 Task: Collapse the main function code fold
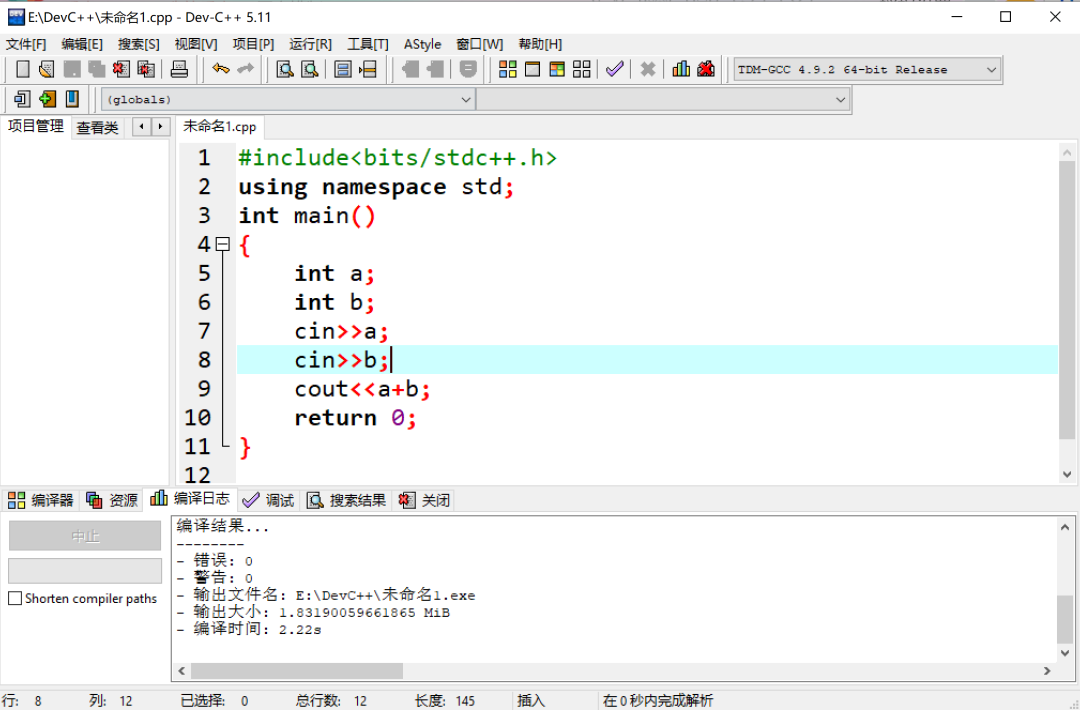222,244
